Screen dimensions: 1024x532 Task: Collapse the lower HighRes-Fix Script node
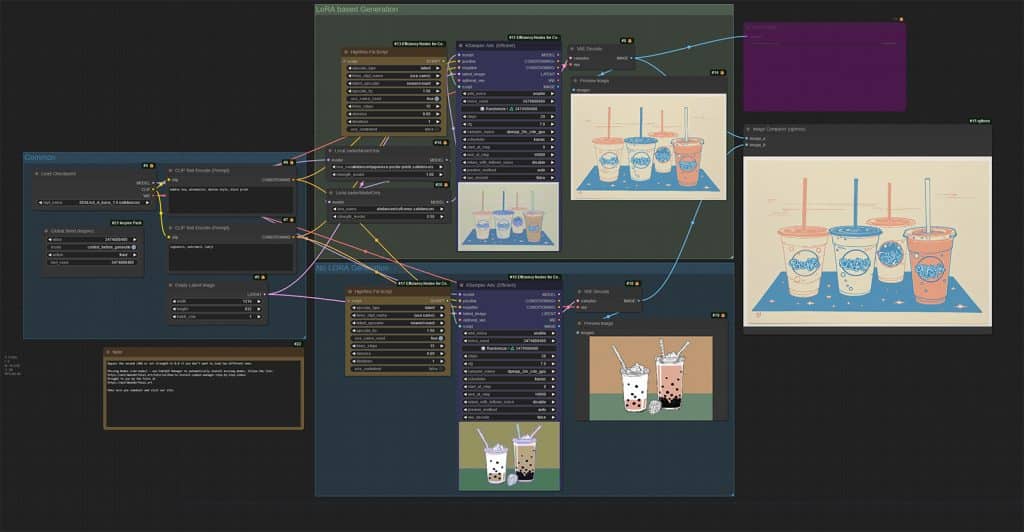(x=350, y=292)
